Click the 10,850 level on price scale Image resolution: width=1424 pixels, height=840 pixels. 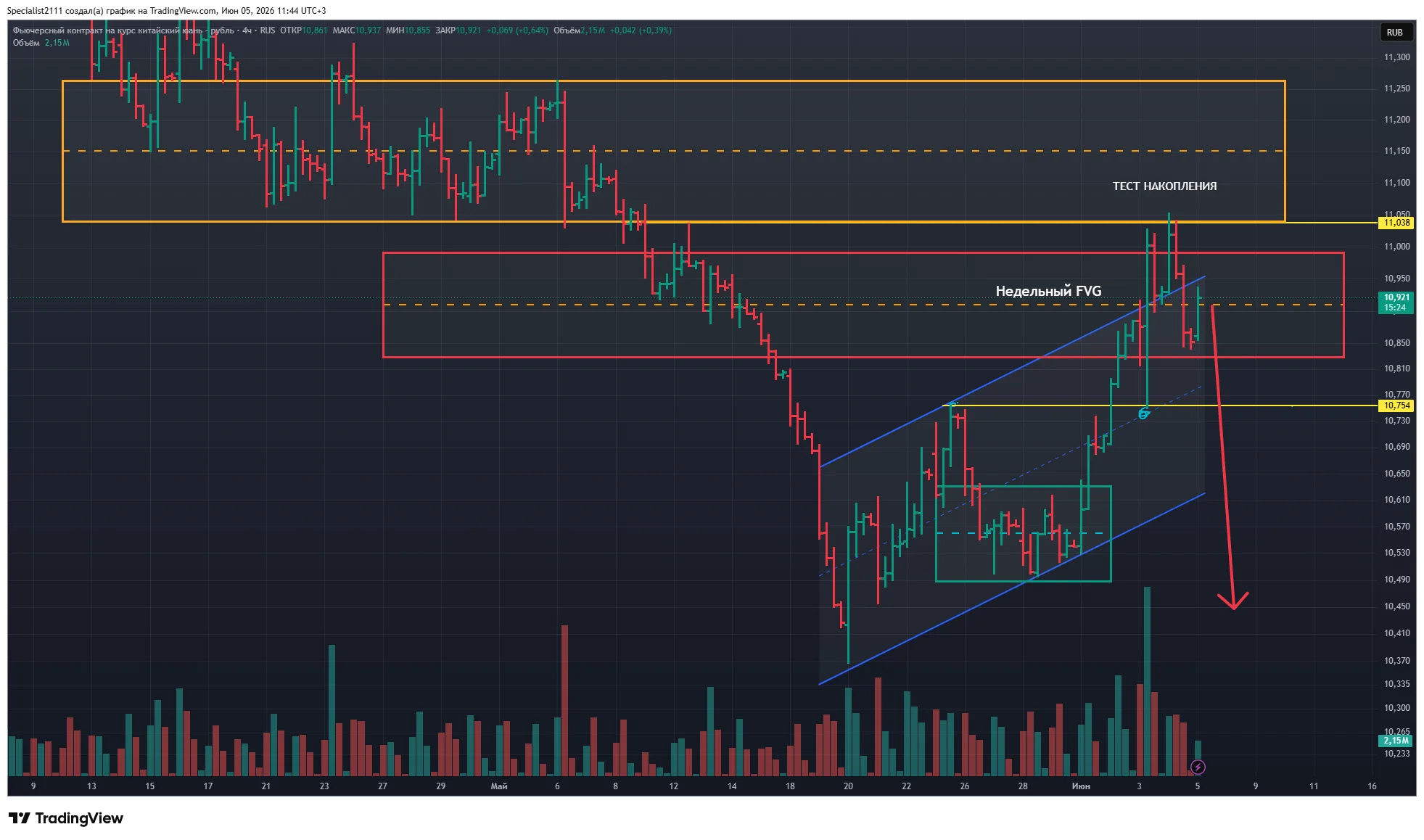tap(1396, 343)
